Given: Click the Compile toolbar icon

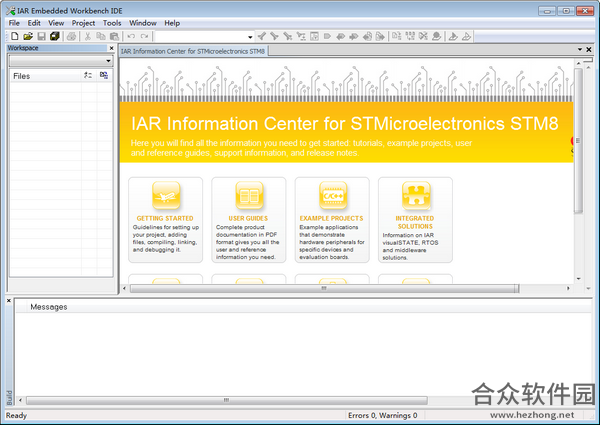Looking at the screenshot, I should (397, 36).
